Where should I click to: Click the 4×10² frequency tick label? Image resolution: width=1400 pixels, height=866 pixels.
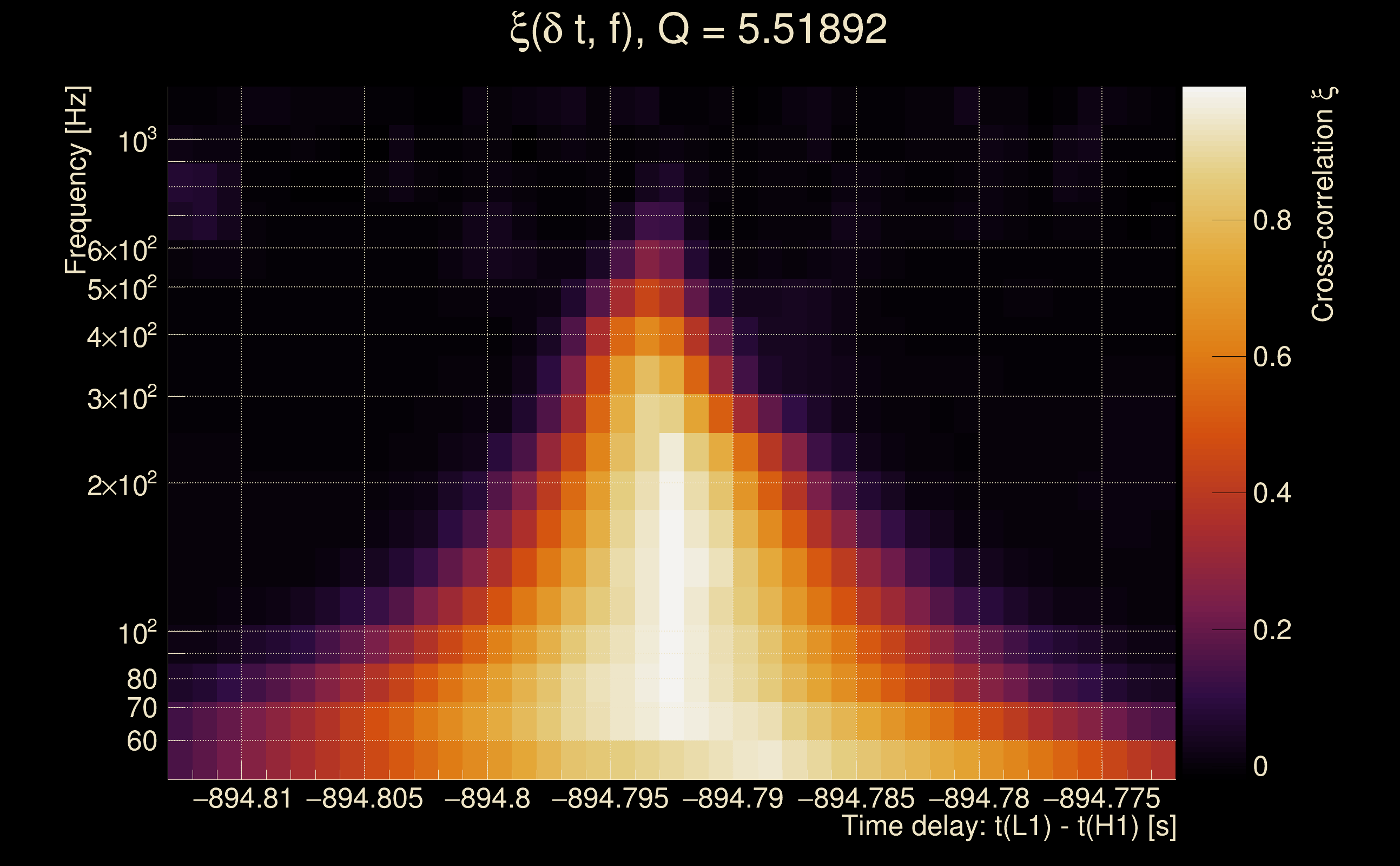[122, 337]
